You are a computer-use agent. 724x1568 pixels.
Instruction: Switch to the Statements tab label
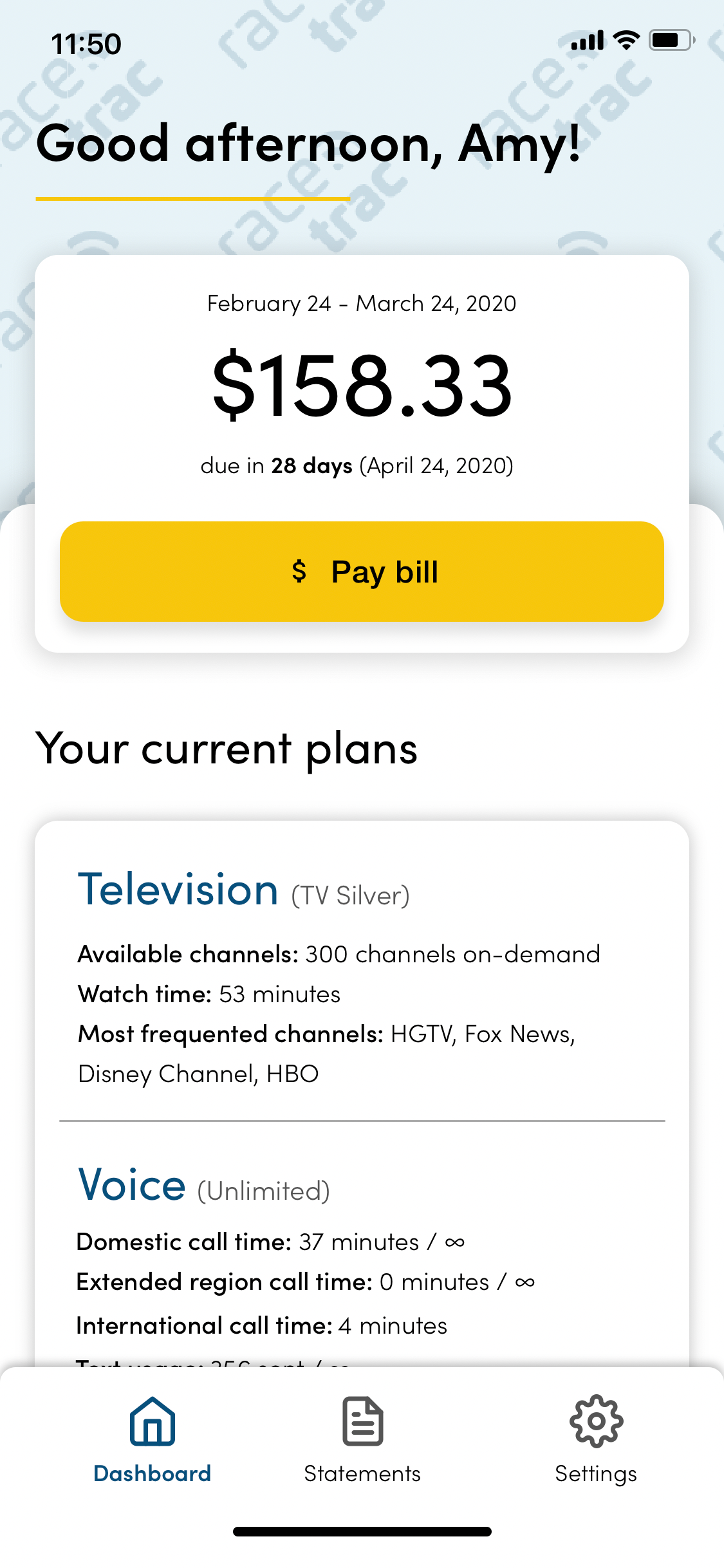pos(362,1473)
